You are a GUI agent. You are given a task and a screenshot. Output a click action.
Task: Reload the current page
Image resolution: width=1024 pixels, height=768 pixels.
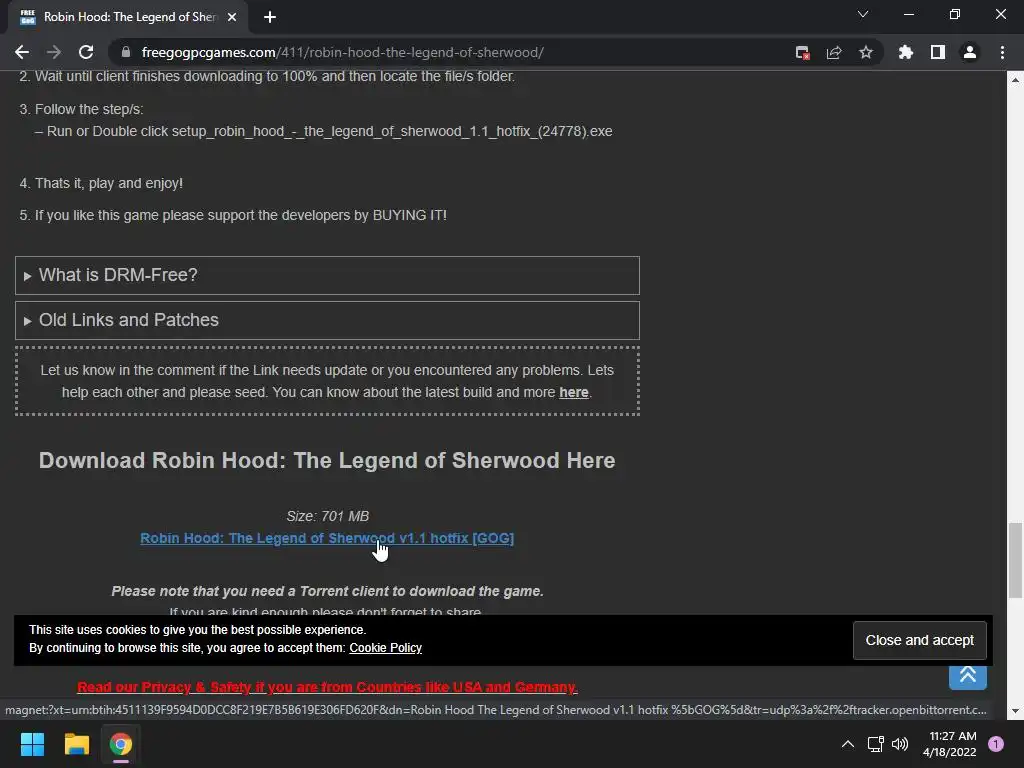point(86,52)
